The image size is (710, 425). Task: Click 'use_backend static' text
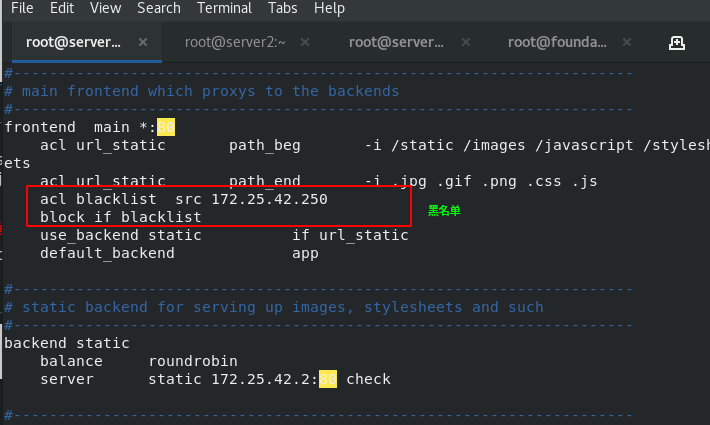pyautogui.click(x=120, y=235)
